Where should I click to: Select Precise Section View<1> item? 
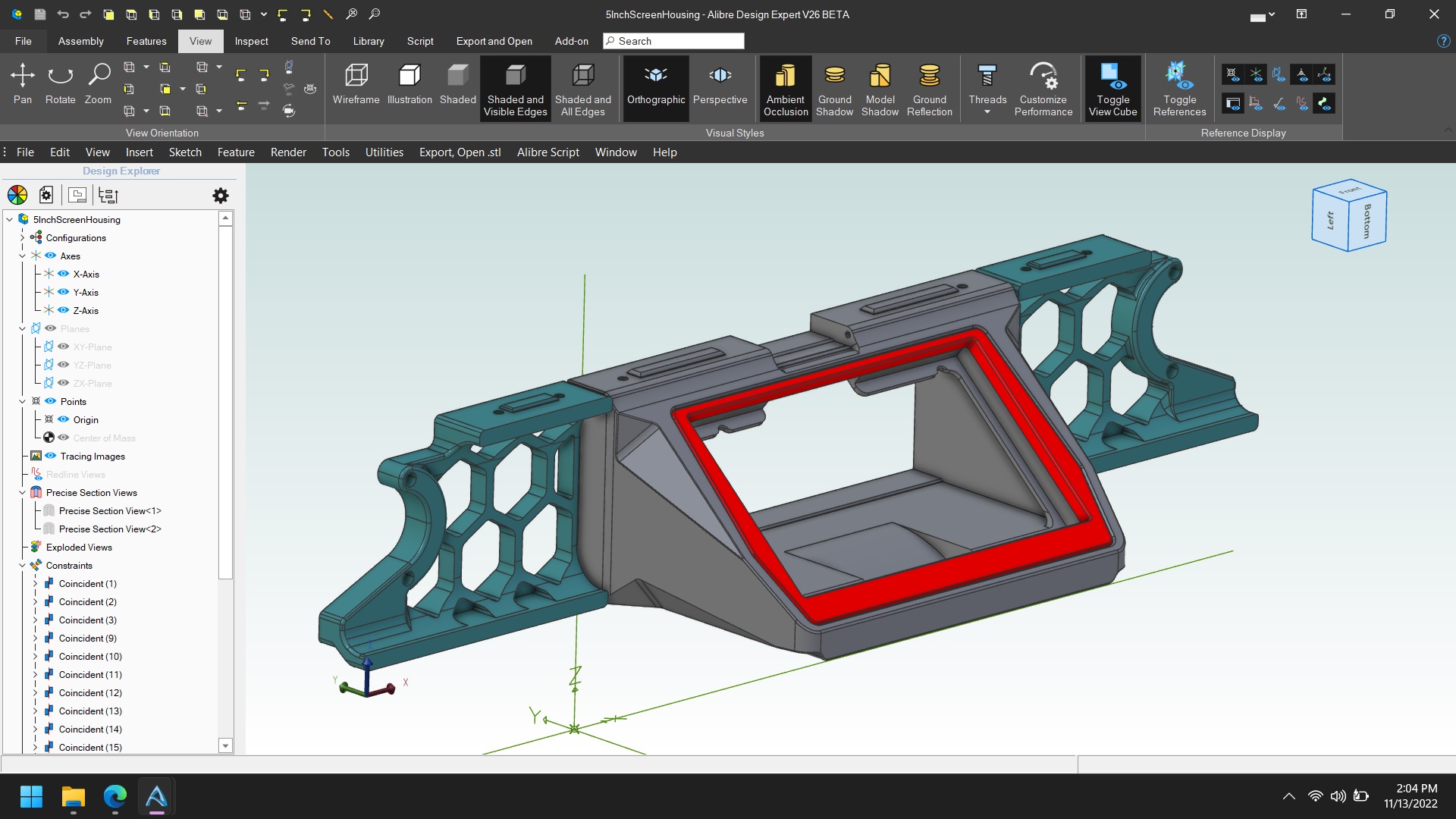tap(110, 510)
